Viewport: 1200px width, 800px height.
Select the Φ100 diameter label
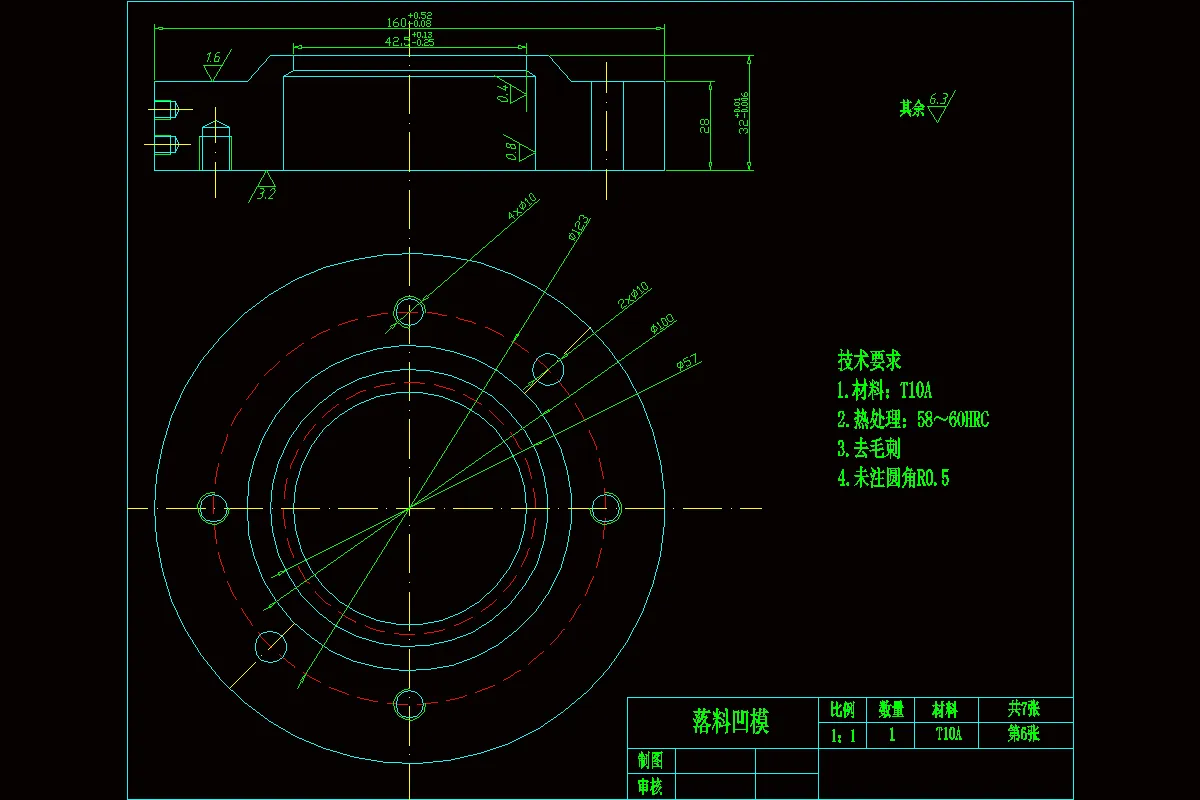pyautogui.click(x=662, y=323)
